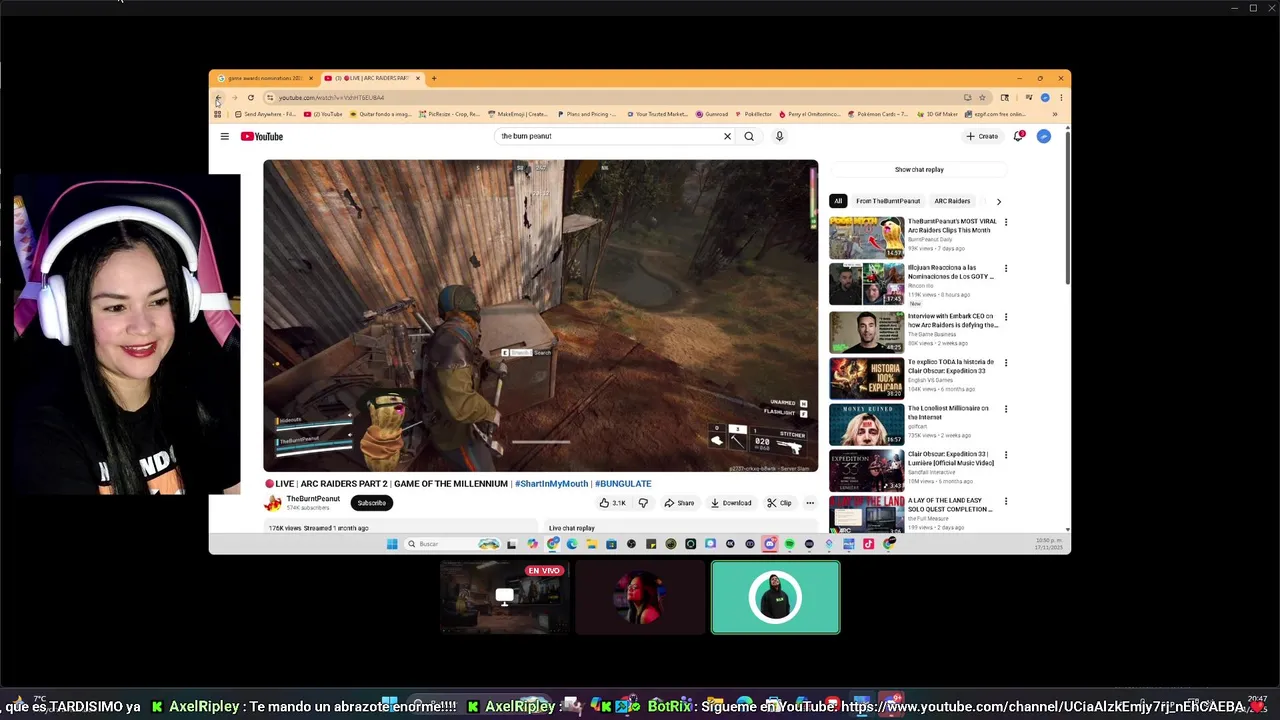This screenshot has height=720, width=1280.
Task: Open the browser three-dot menu
Action: (1061, 98)
